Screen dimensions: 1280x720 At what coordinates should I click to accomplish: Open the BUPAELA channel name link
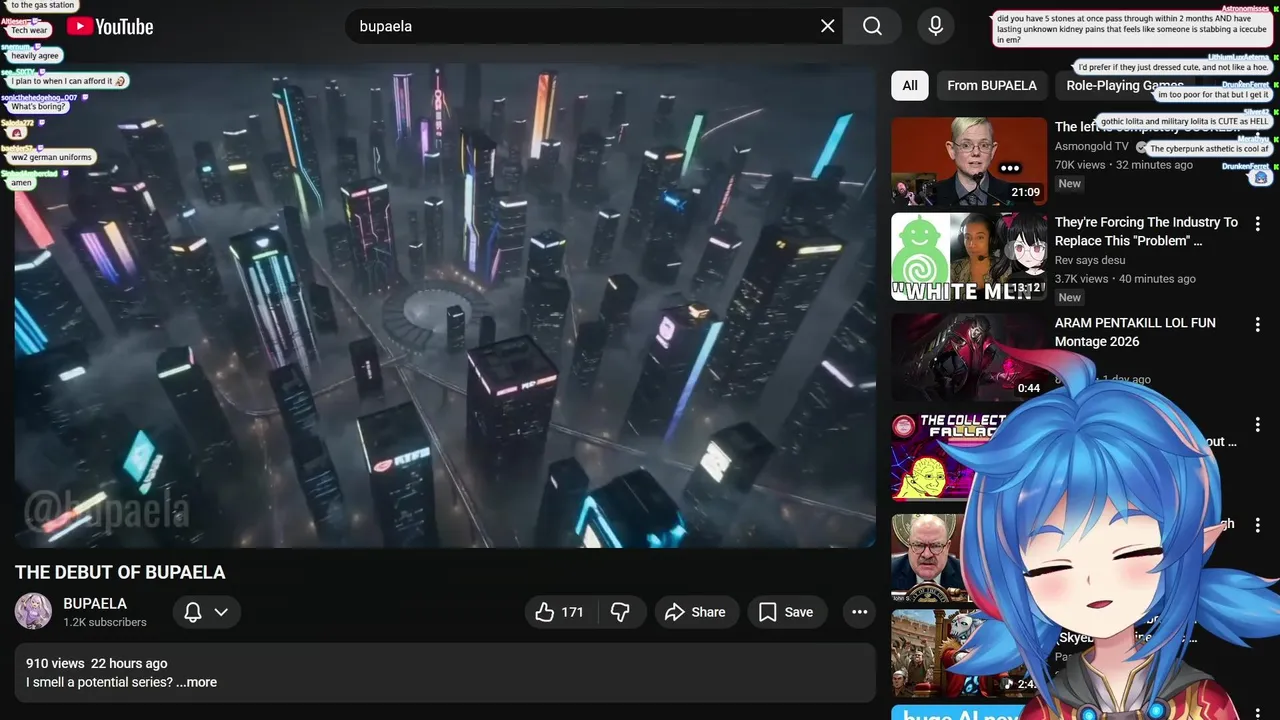click(95, 604)
